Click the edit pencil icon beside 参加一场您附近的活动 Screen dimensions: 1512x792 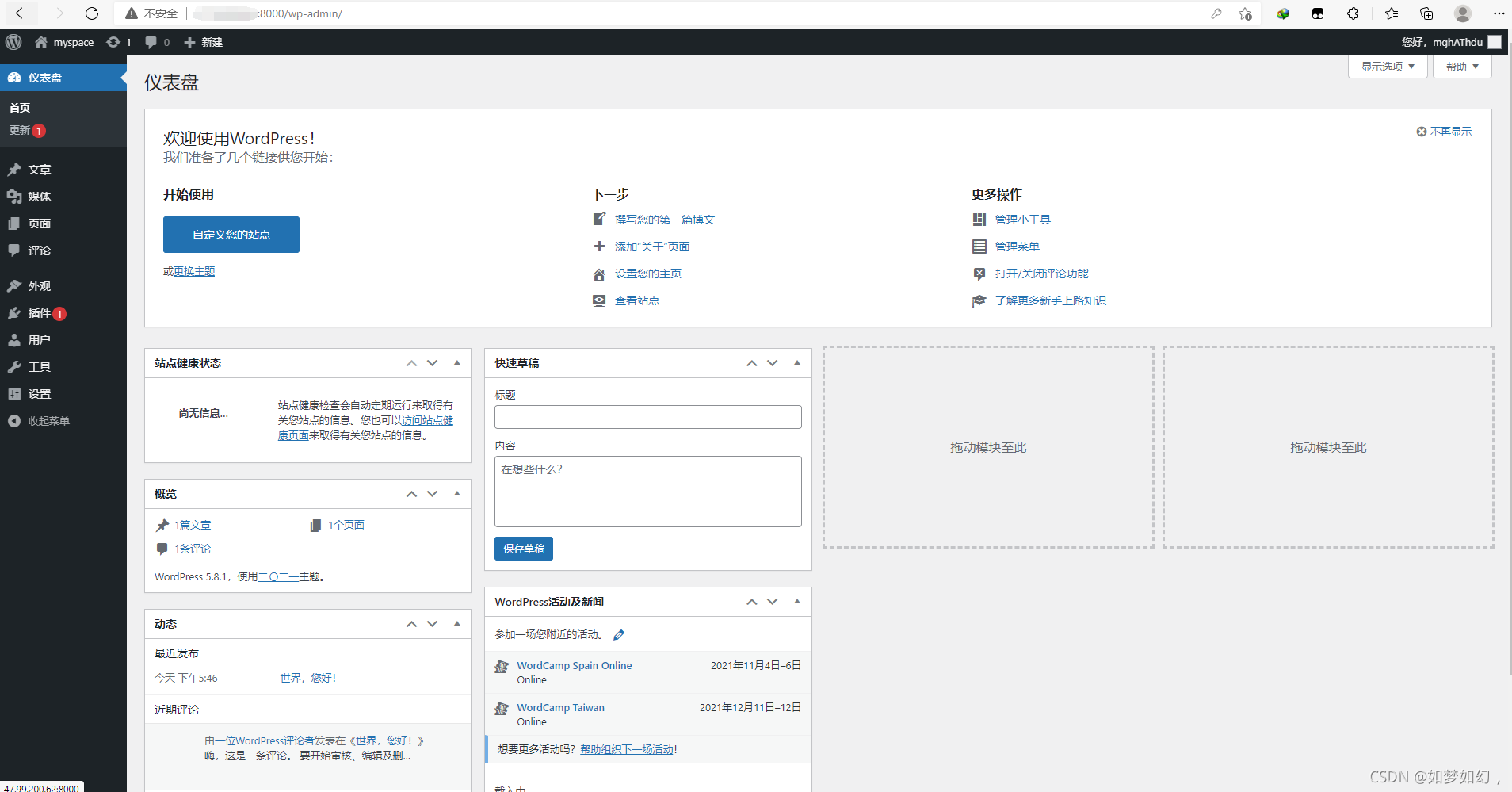click(x=619, y=634)
